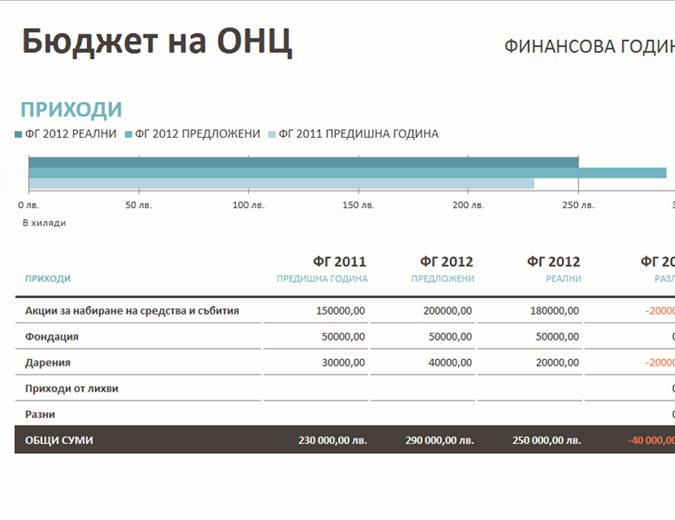Click the '0 лв.' axis label
Screen dimensions: 675x520
click(28, 205)
